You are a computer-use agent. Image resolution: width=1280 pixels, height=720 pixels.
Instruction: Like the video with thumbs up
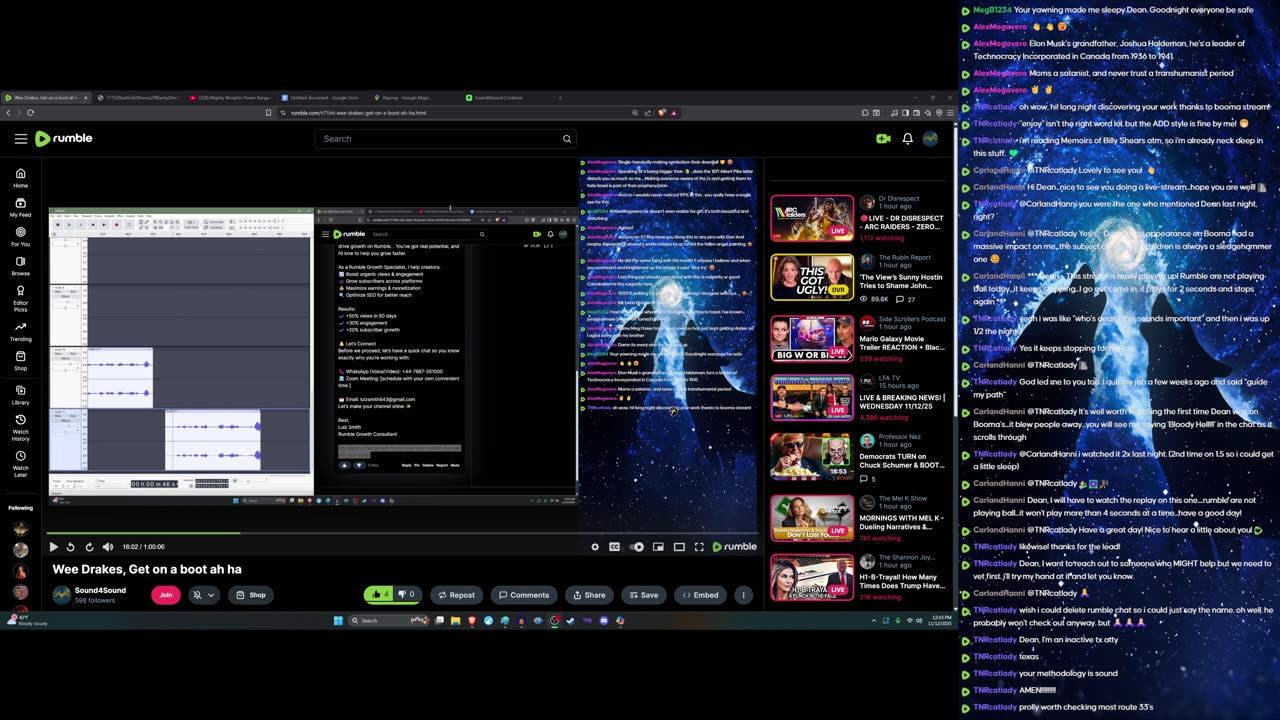click(x=380, y=595)
